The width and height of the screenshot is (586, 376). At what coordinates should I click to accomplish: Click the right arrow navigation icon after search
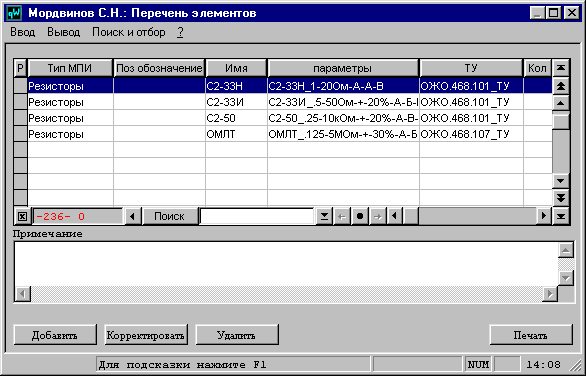(x=377, y=216)
